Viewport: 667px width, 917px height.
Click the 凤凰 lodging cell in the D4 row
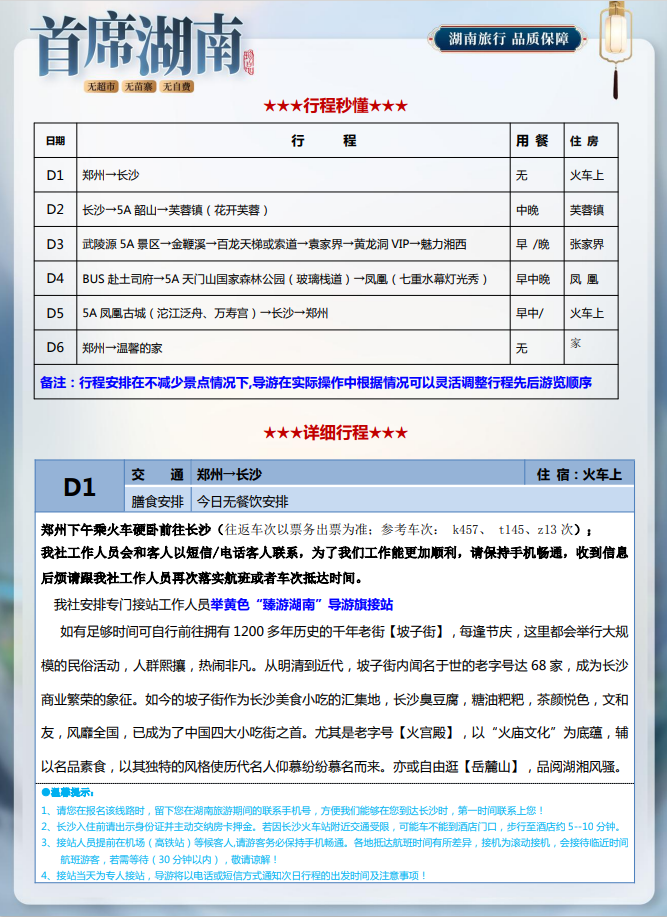[x=591, y=278]
